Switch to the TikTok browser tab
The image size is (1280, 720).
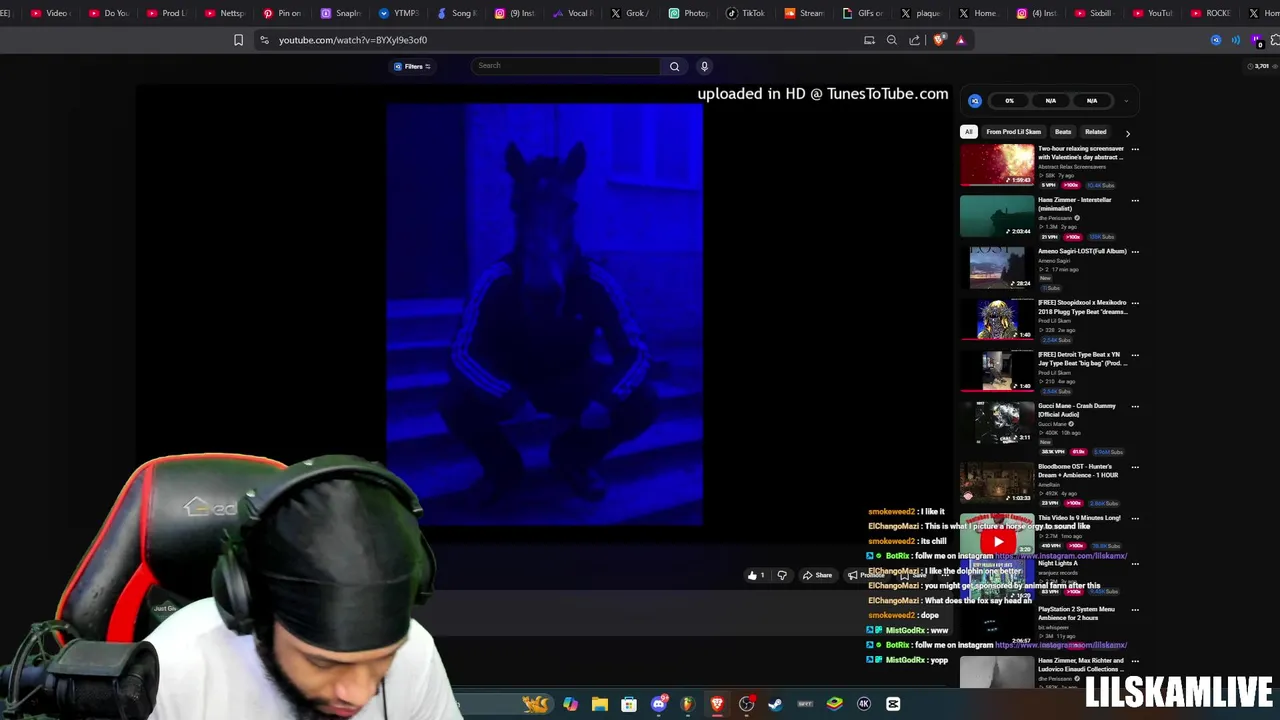(745, 13)
